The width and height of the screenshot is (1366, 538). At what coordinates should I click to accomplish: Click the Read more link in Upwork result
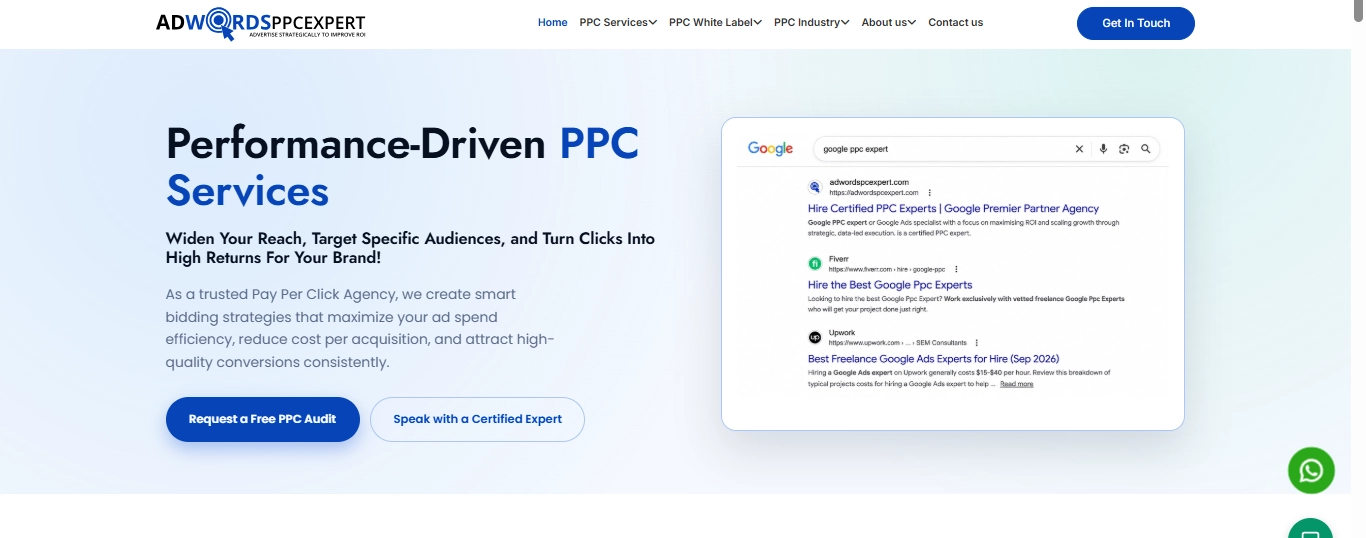click(1017, 384)
